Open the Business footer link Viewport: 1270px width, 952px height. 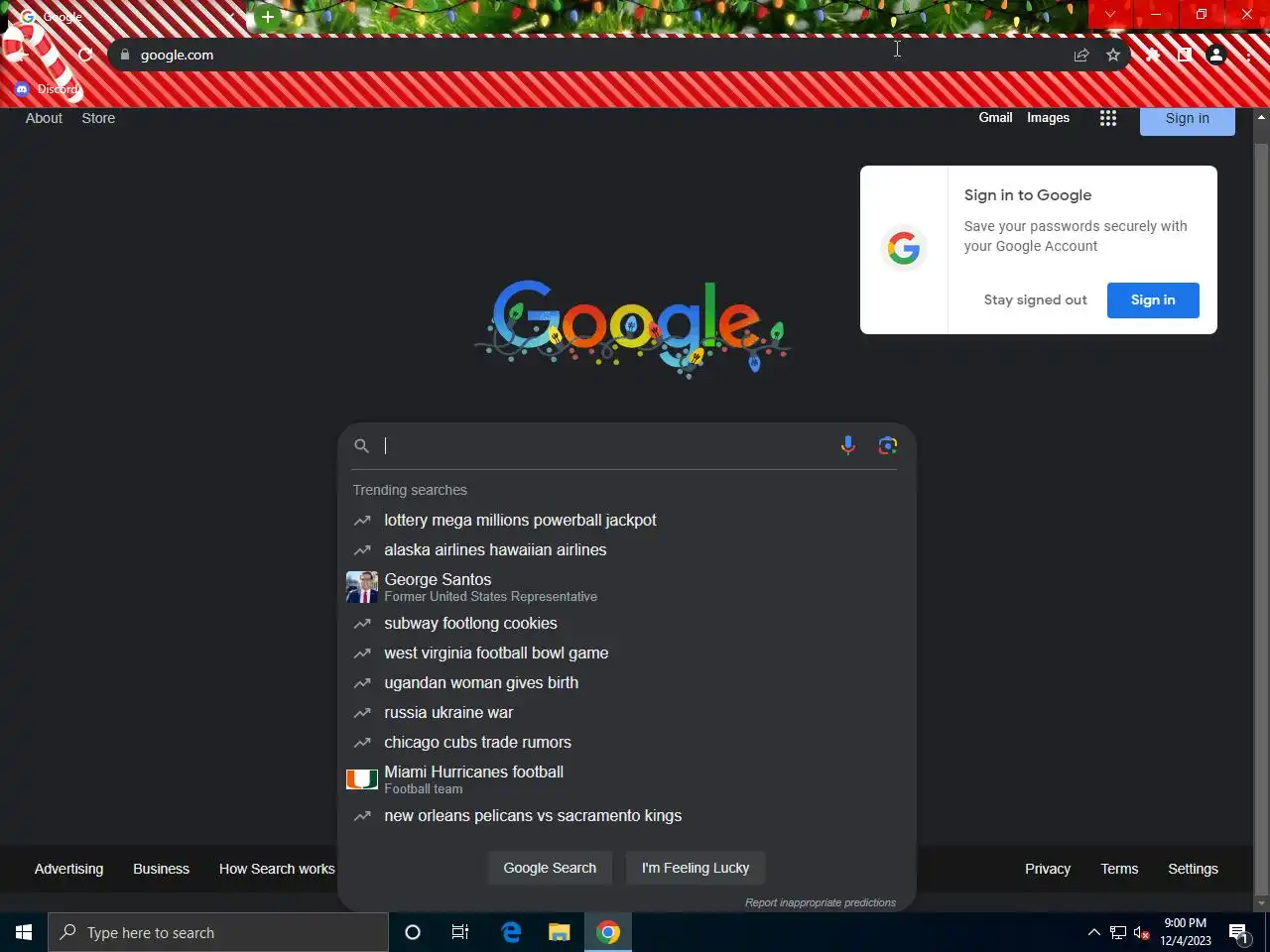coord(161,869)
